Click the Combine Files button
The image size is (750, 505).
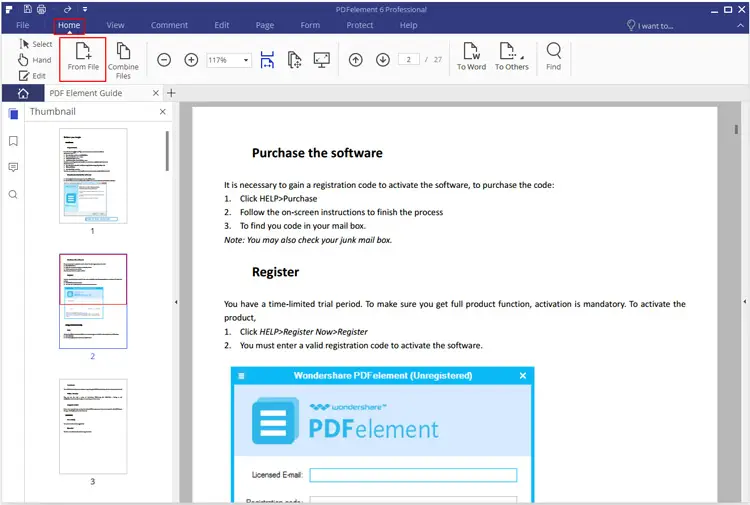[x=123, y=61]
